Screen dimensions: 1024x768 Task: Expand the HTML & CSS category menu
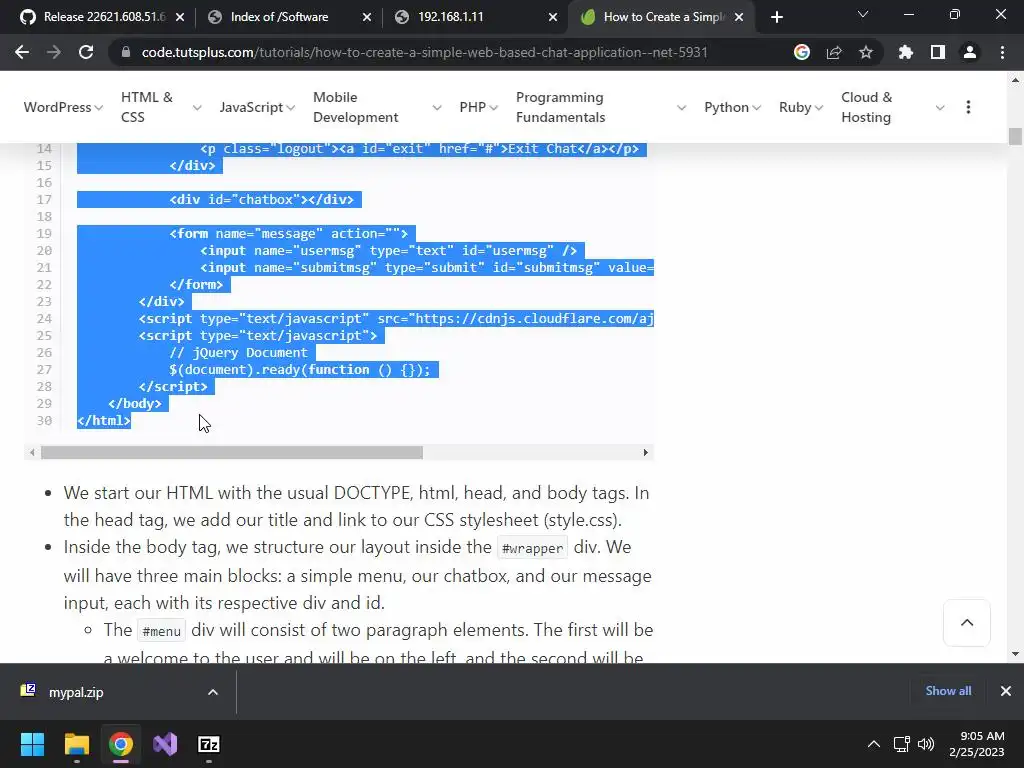[x=161, y=107]
